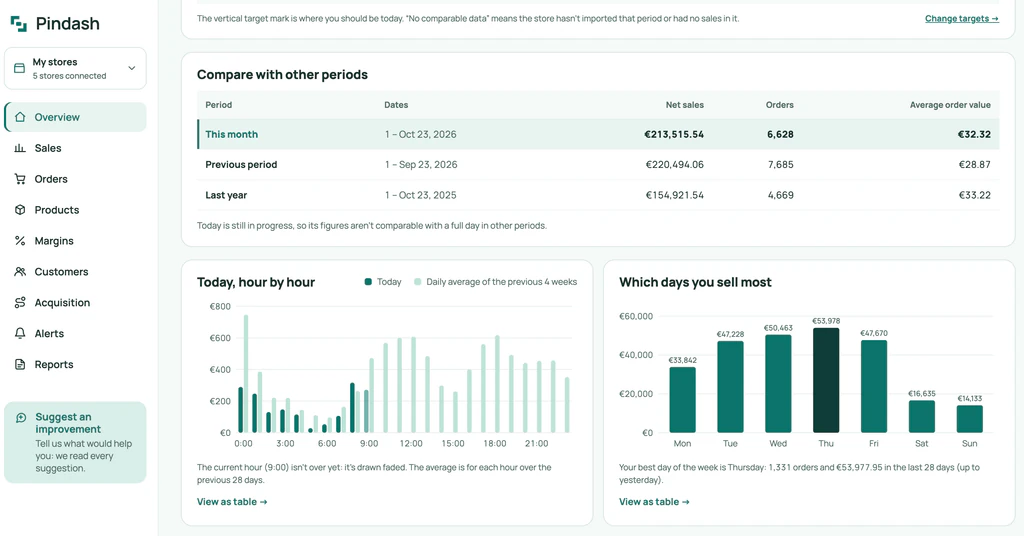The width and height of the screenshot is (1024, 536).
Task: Open the Alerts section
Action: [75, 334]
